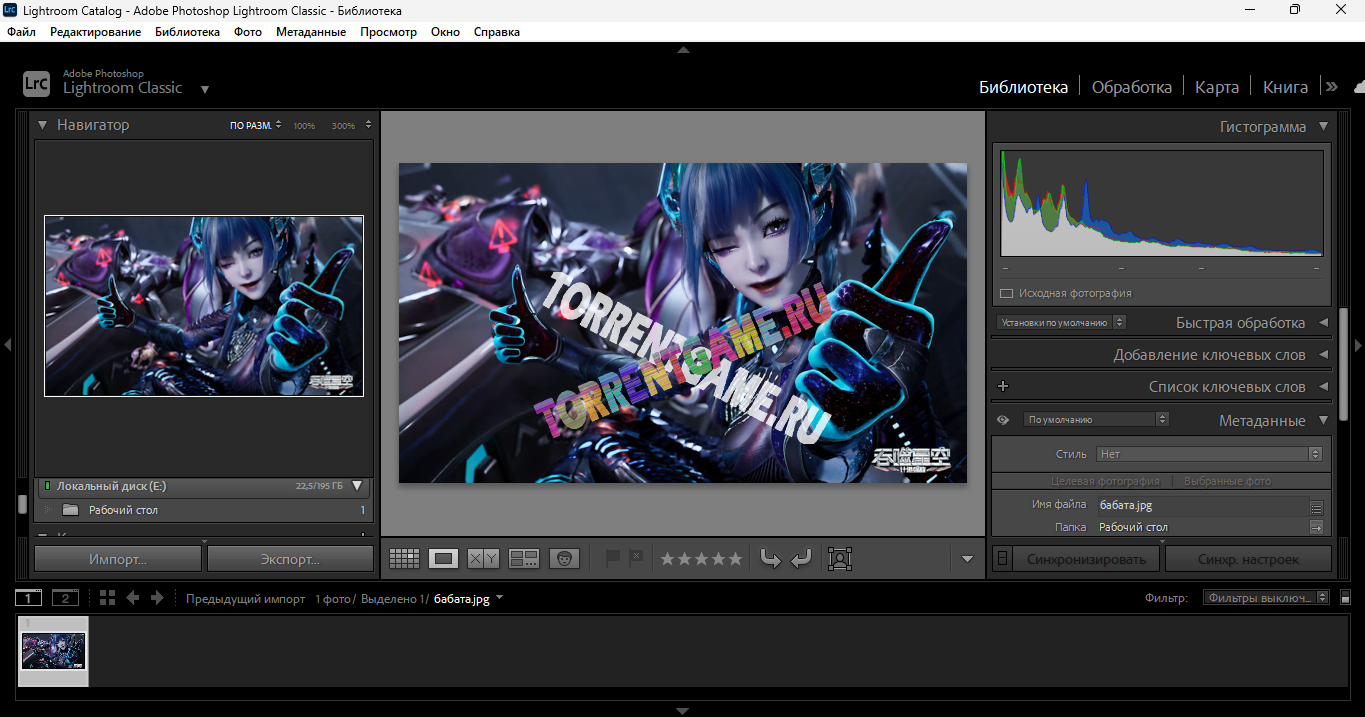
Task: Expand Рабочий стол folder tree arrow
Action: 47,510
